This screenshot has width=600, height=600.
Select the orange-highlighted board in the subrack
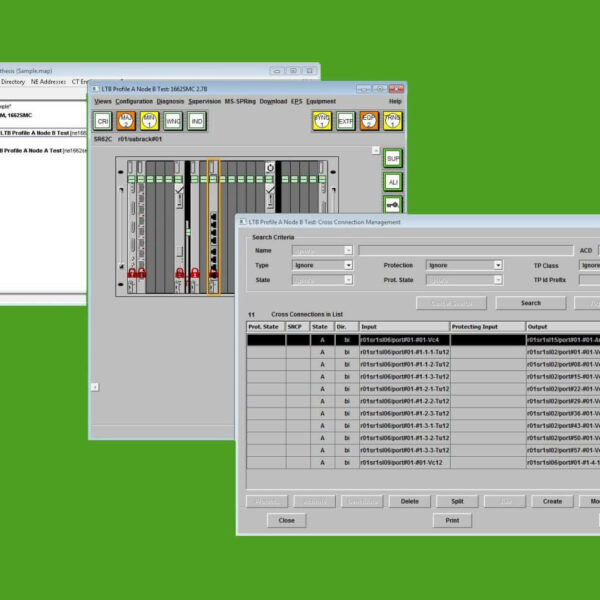(214, 227)
